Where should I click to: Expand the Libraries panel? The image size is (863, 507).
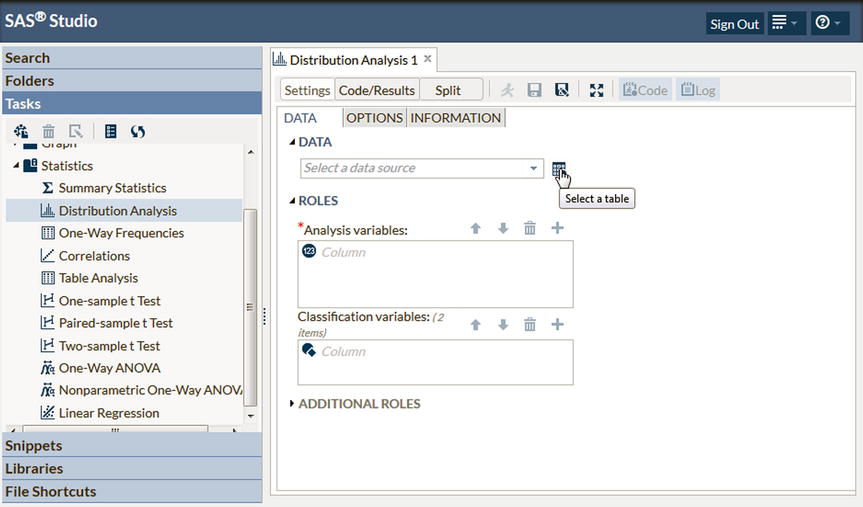[x=132, y=468]
